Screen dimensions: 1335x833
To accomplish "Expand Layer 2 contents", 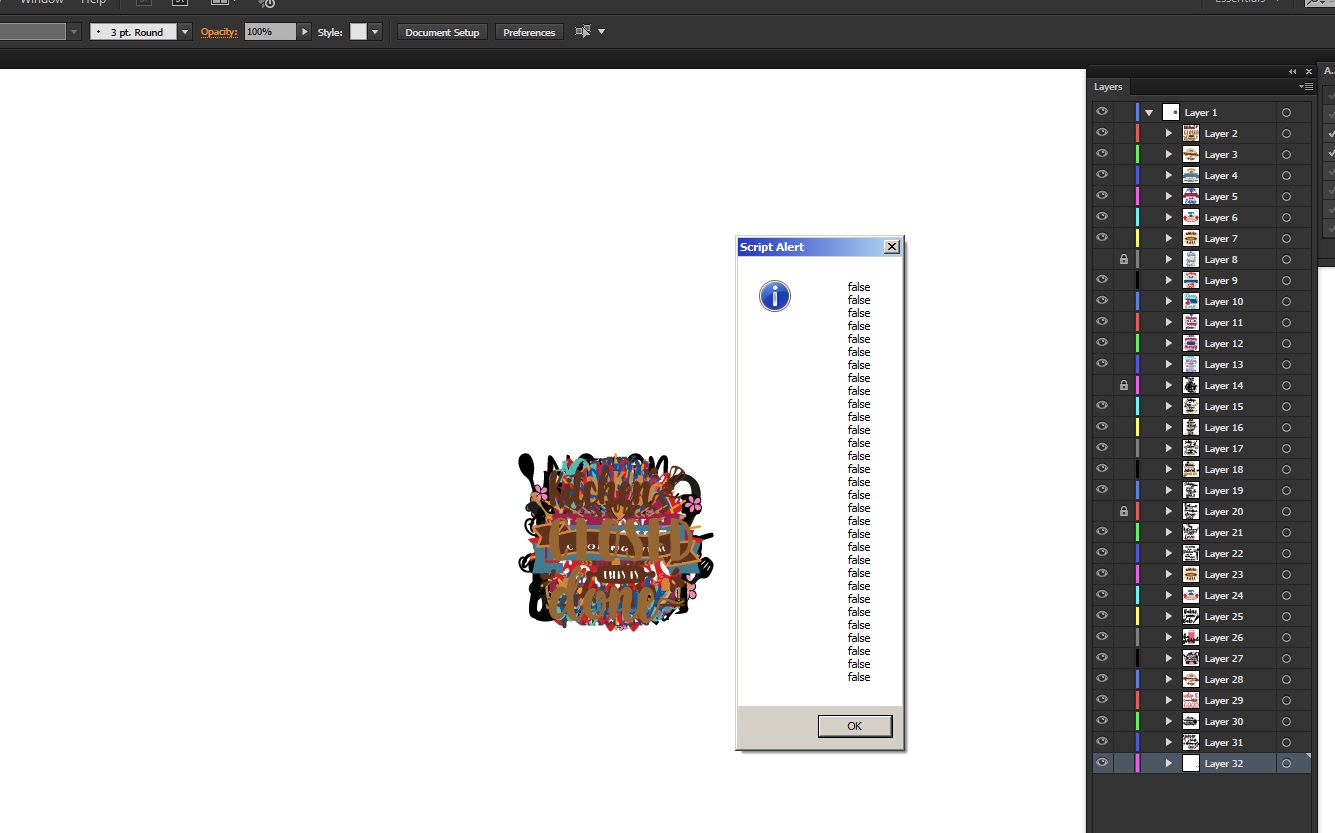I will pyautogui.click(x=1168, y=134).
